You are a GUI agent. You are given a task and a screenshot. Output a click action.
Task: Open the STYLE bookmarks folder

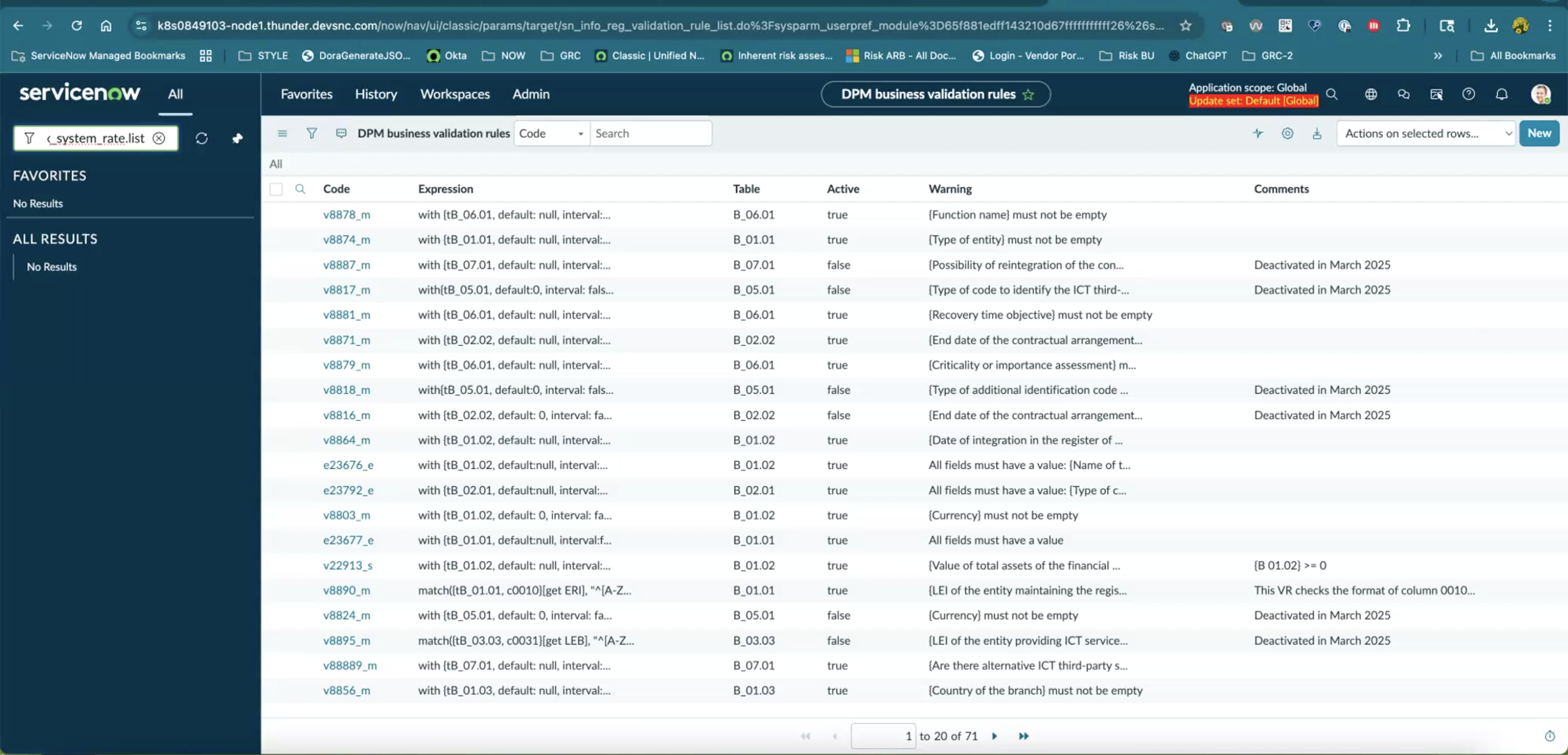(263, 55)
